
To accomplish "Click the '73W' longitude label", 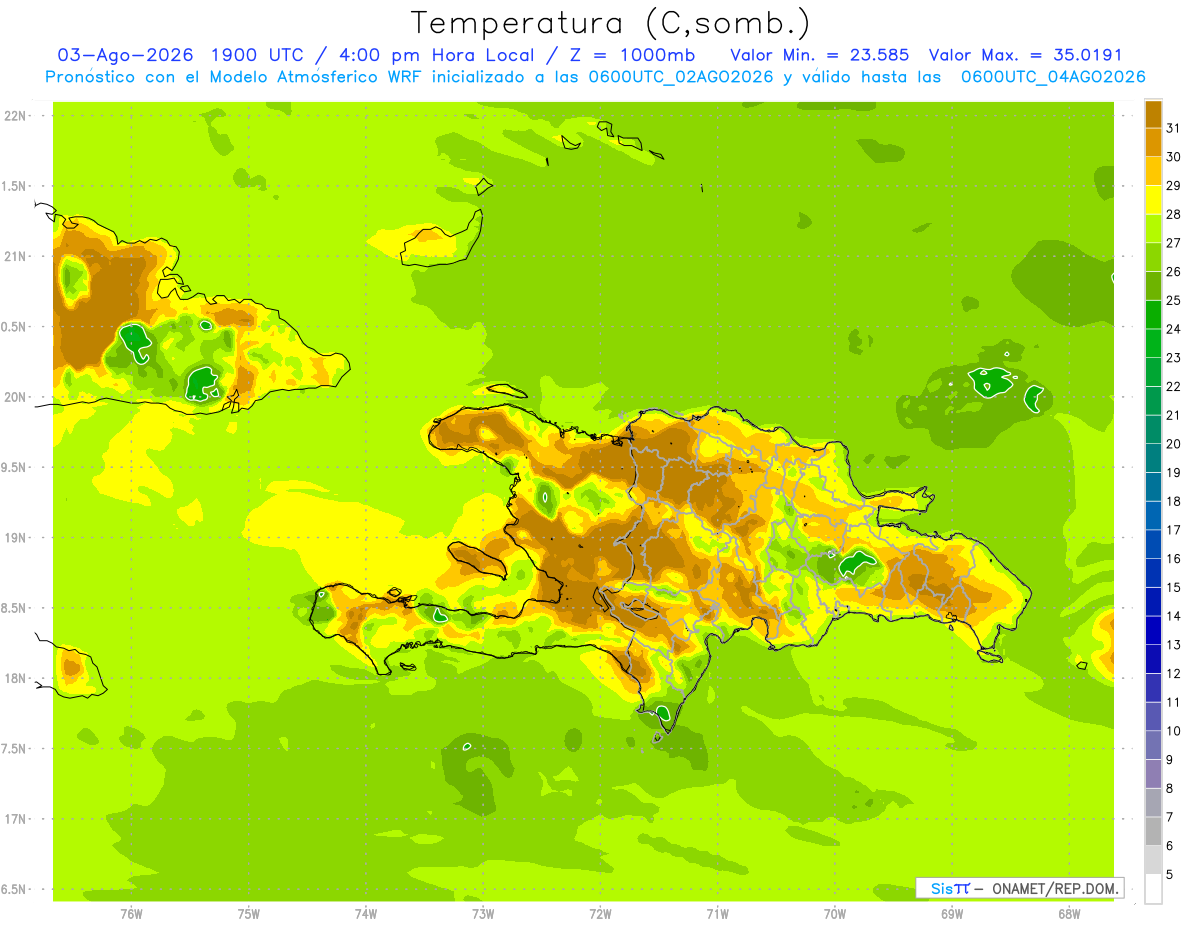I will 483,914.
